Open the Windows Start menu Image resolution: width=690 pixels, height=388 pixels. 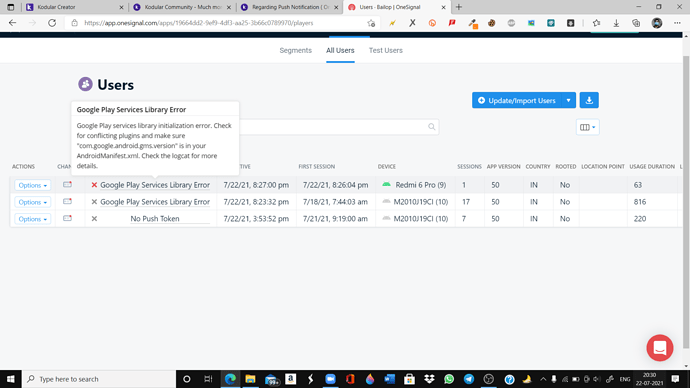click(11, 379)
